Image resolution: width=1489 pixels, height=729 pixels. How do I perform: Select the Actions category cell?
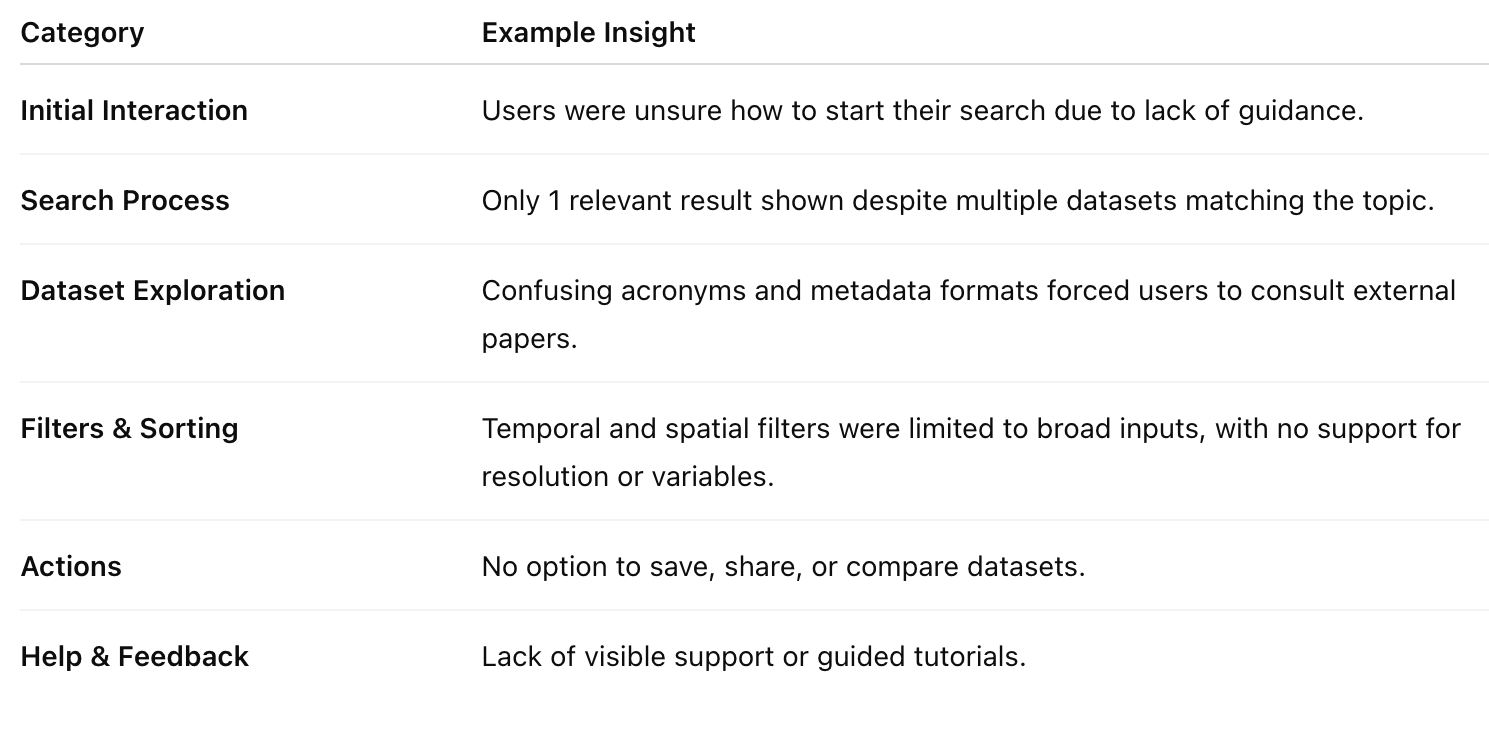(71, 566)
